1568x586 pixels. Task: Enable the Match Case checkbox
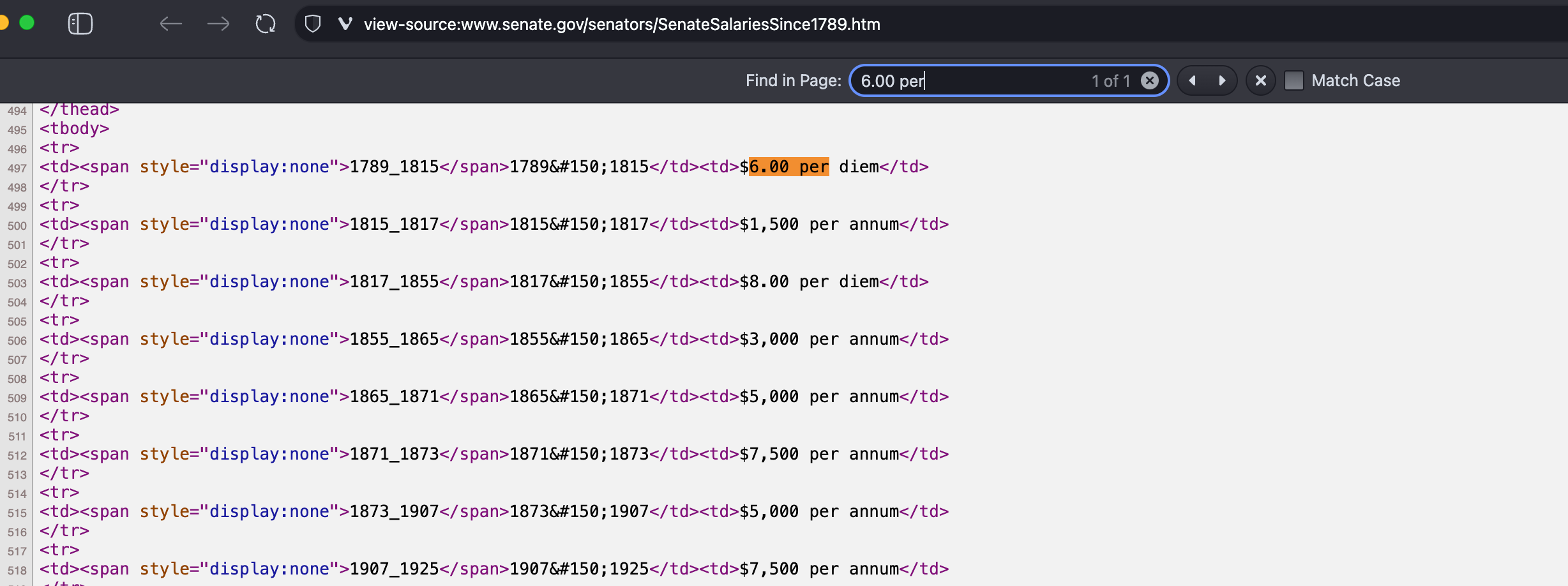pos(1294,80)
